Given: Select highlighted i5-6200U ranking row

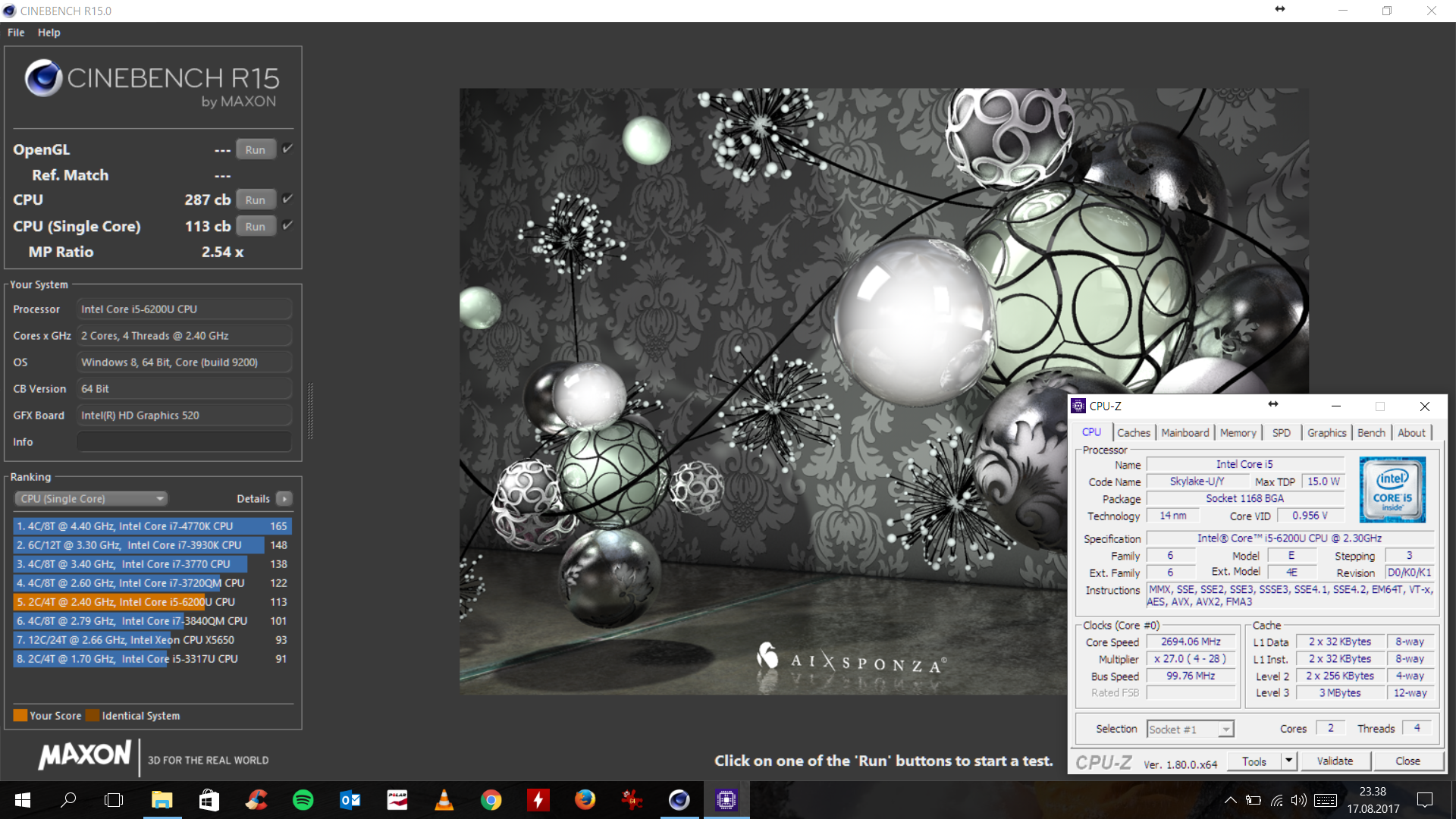Looking at the screenshot, I should click(152, 601).
